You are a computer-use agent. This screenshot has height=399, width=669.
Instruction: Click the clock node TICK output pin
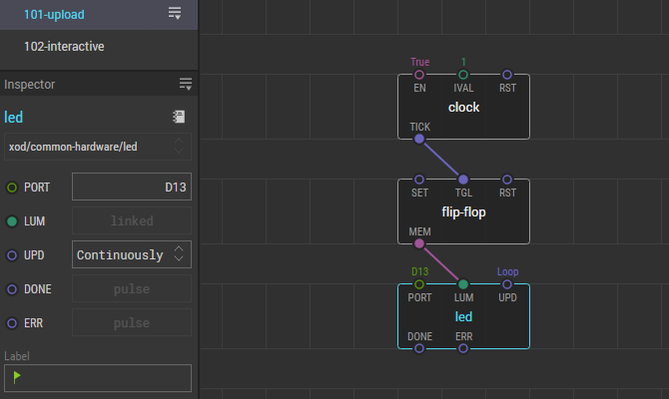[419, 139]
